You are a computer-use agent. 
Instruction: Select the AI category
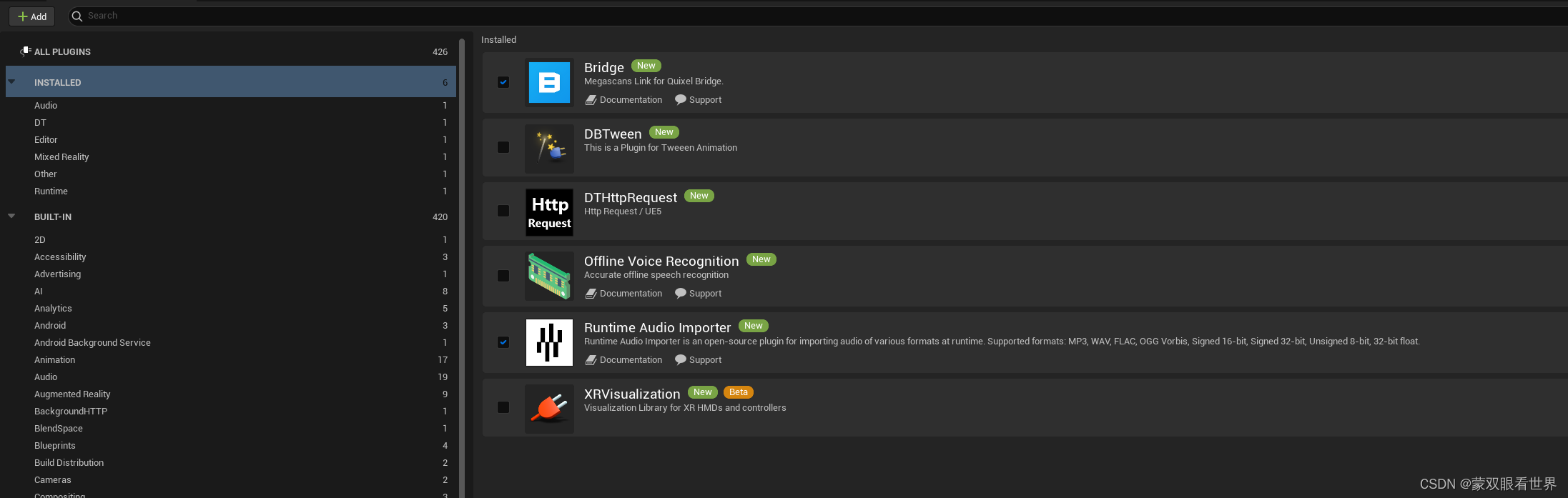click(231, 291)
